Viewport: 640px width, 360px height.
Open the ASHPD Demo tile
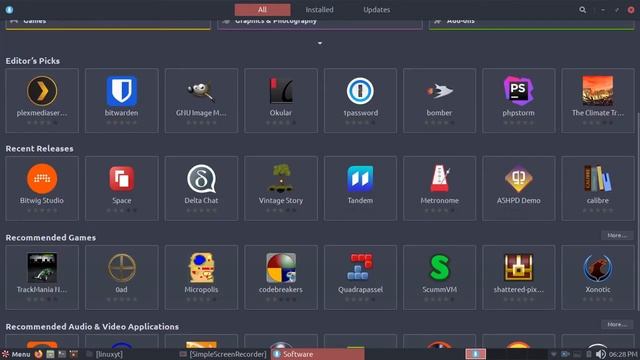click(519, 188)
